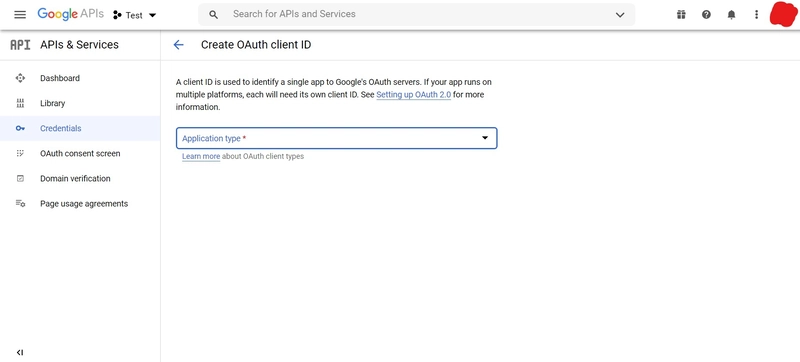The width and height of the screenshot is (800, 362).
Task: Open the Test project selector
Action: 135,15
